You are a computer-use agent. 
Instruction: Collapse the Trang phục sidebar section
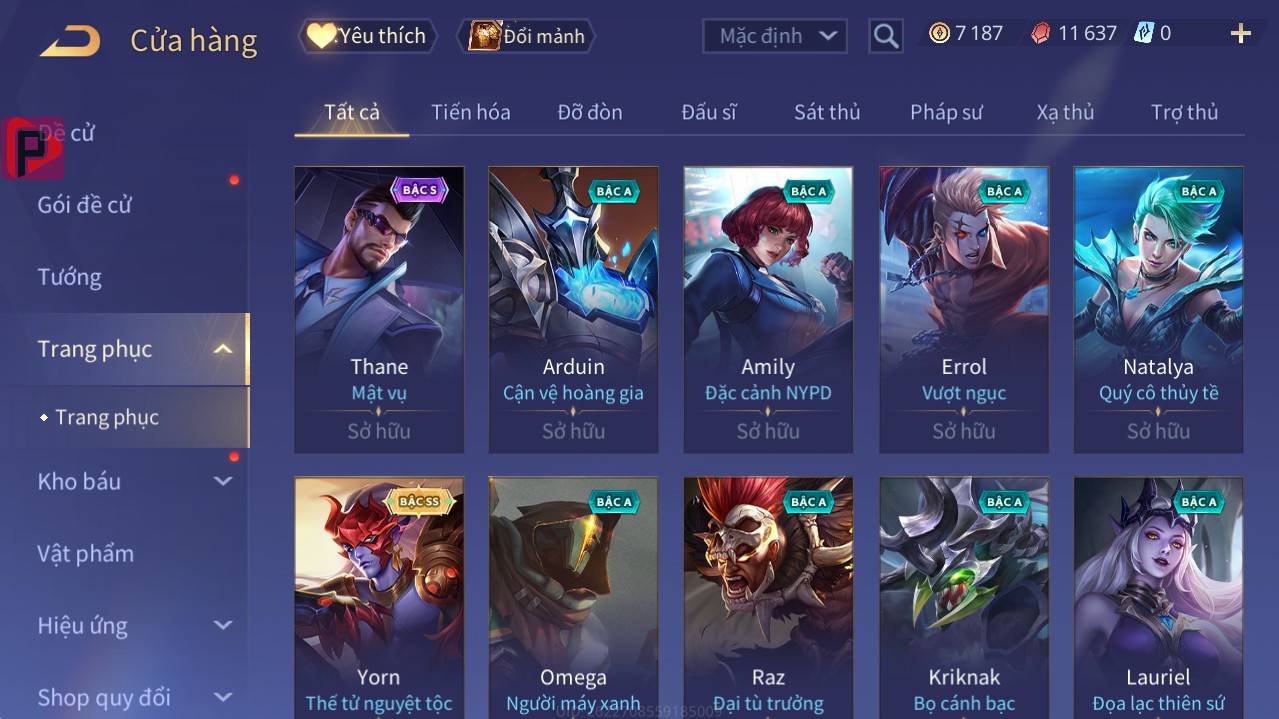click(223, 349)
